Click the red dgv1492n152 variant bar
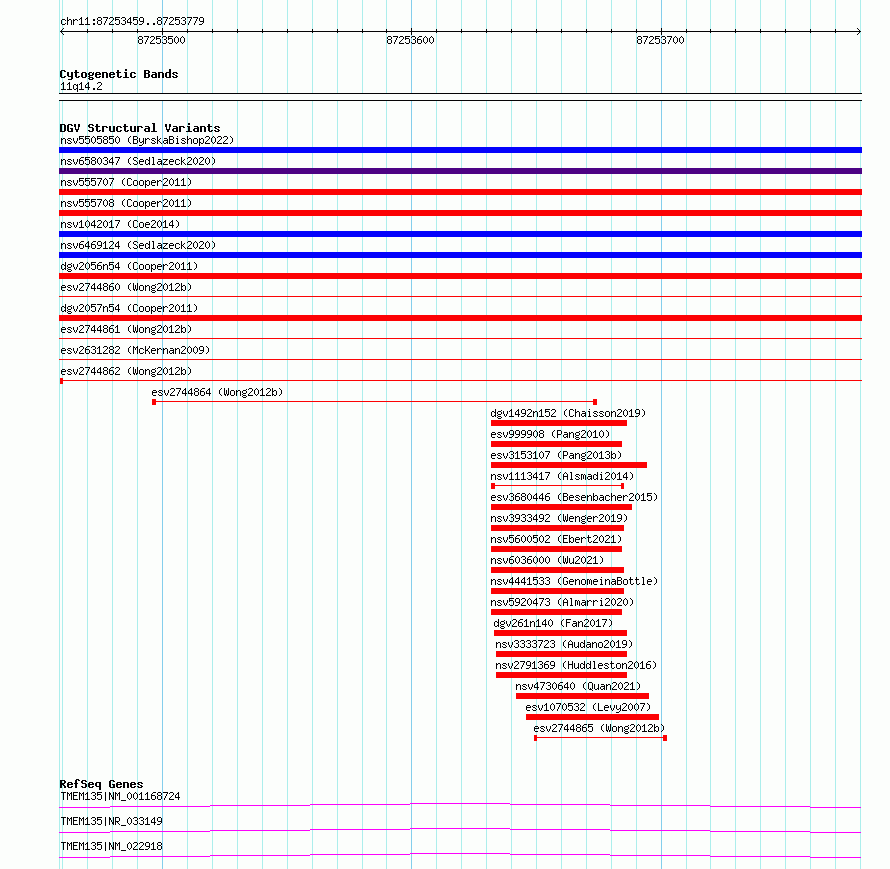The image size is (890, 869). (559, 423)
